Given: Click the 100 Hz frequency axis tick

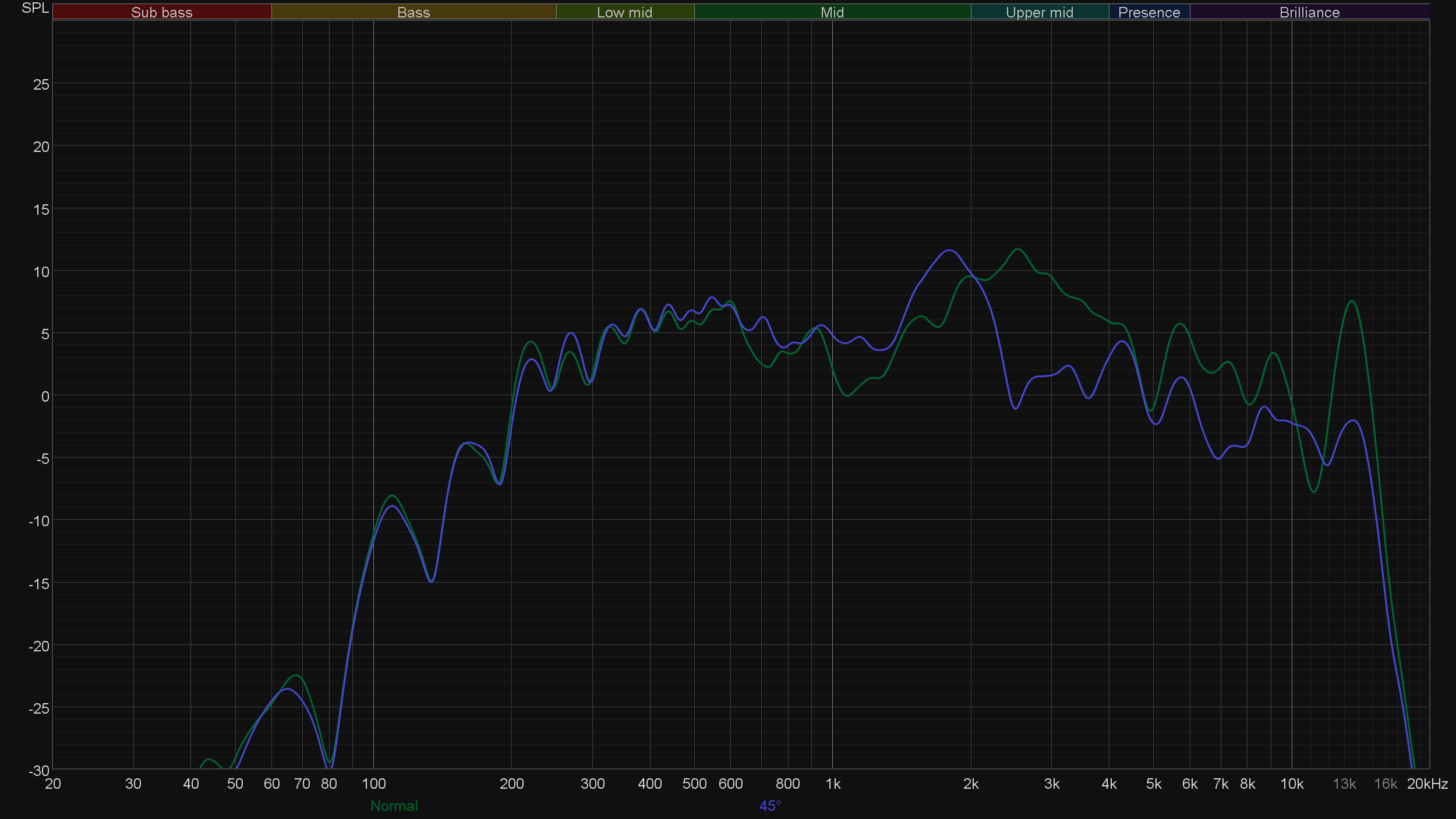Looking at the screenshot, I should pyautogui.click(x=373, y=784).
